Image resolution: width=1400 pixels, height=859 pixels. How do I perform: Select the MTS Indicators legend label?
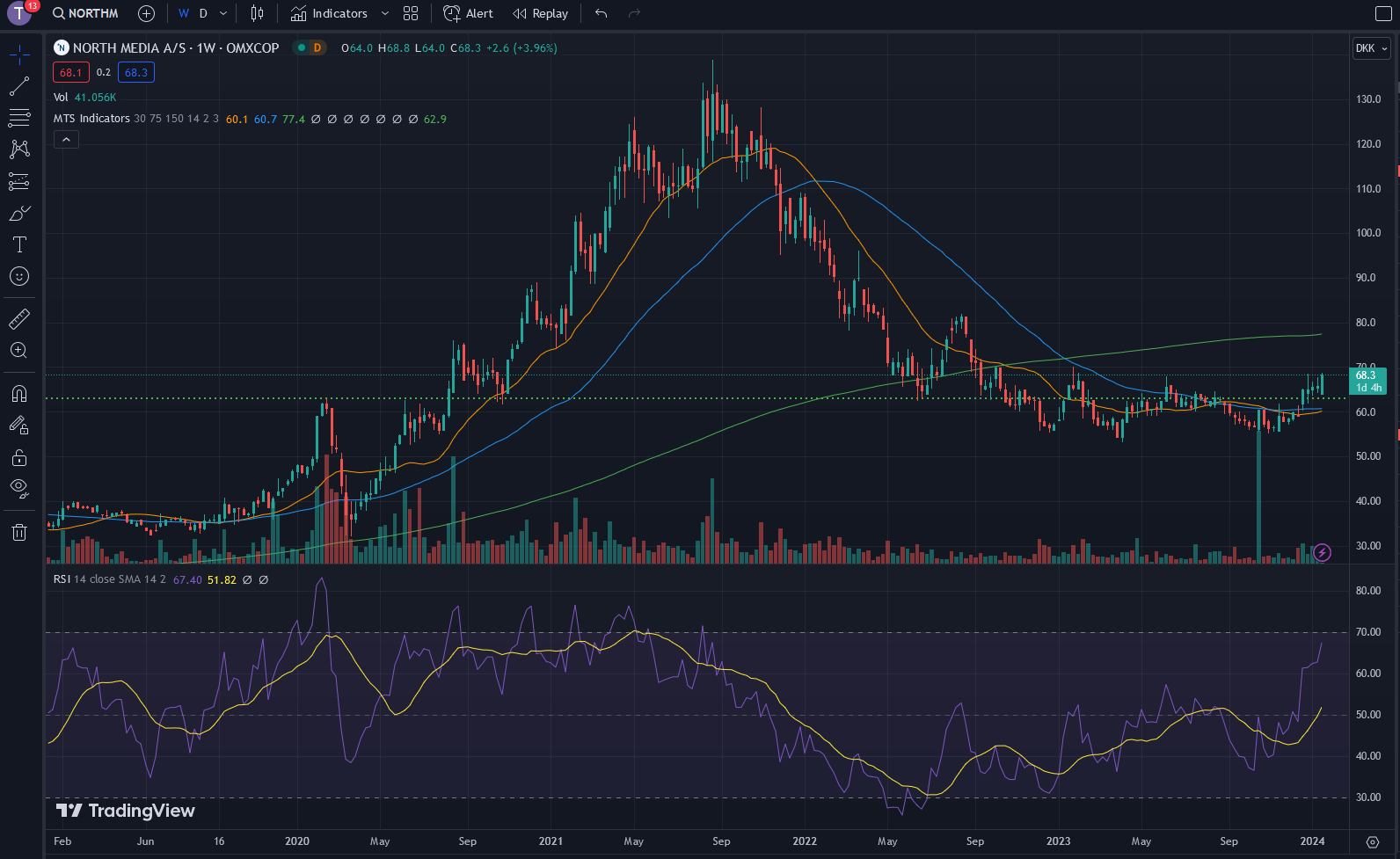pos(91,119)
